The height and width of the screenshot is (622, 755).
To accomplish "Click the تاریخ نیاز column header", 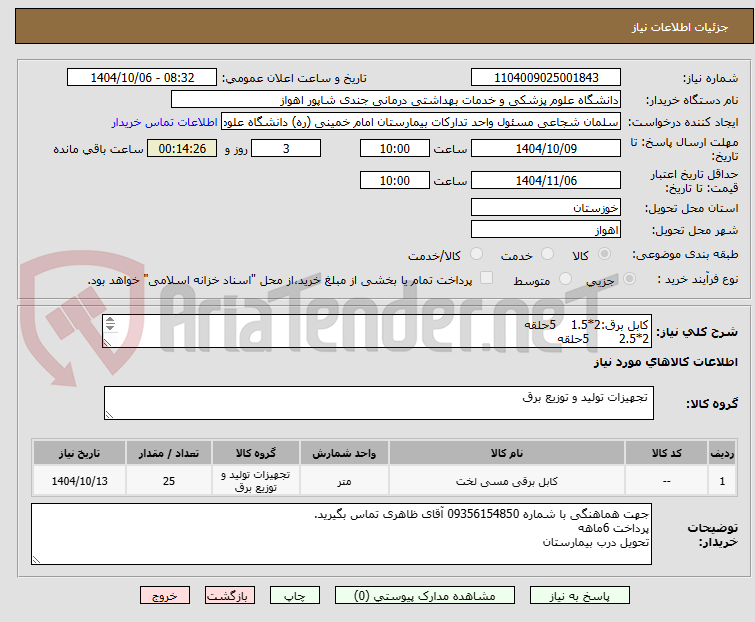I will pyautogui.click(x=79, y=453).
